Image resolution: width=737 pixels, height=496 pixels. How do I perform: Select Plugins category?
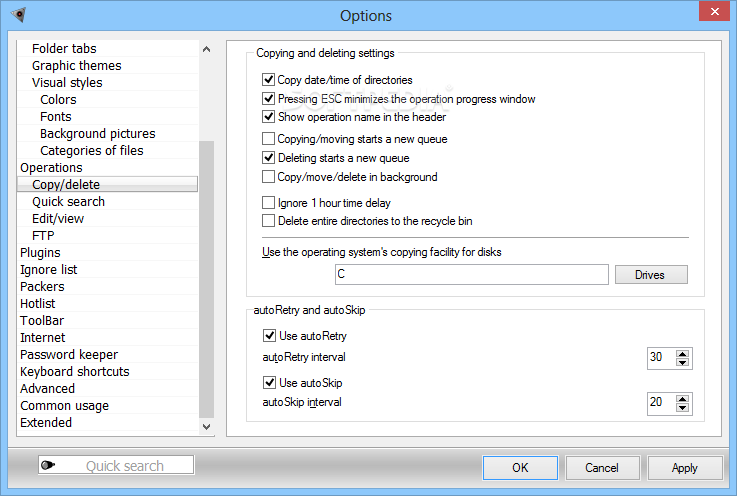[x=40, y=252]
